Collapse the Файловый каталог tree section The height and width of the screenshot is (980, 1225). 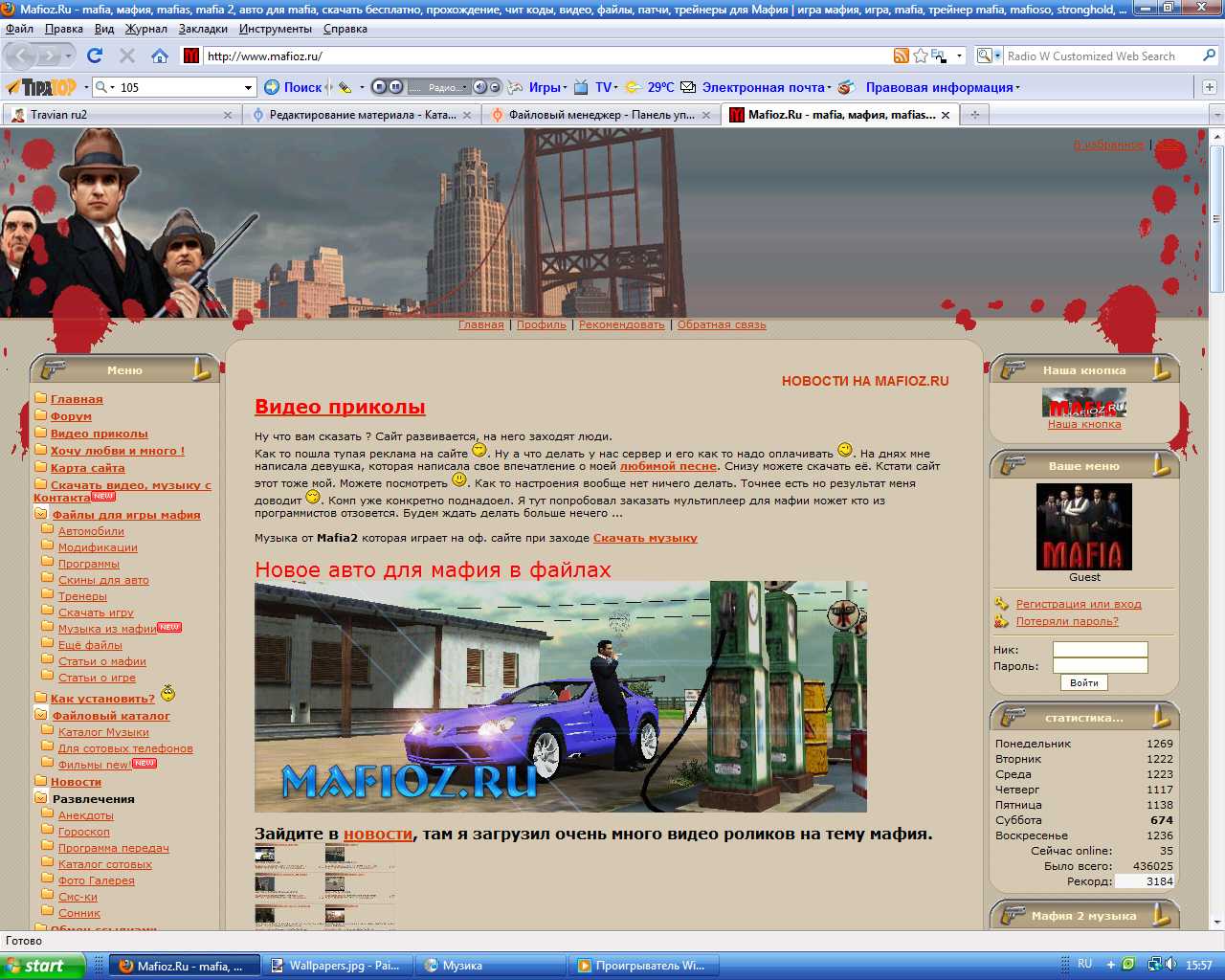[41, 715]
